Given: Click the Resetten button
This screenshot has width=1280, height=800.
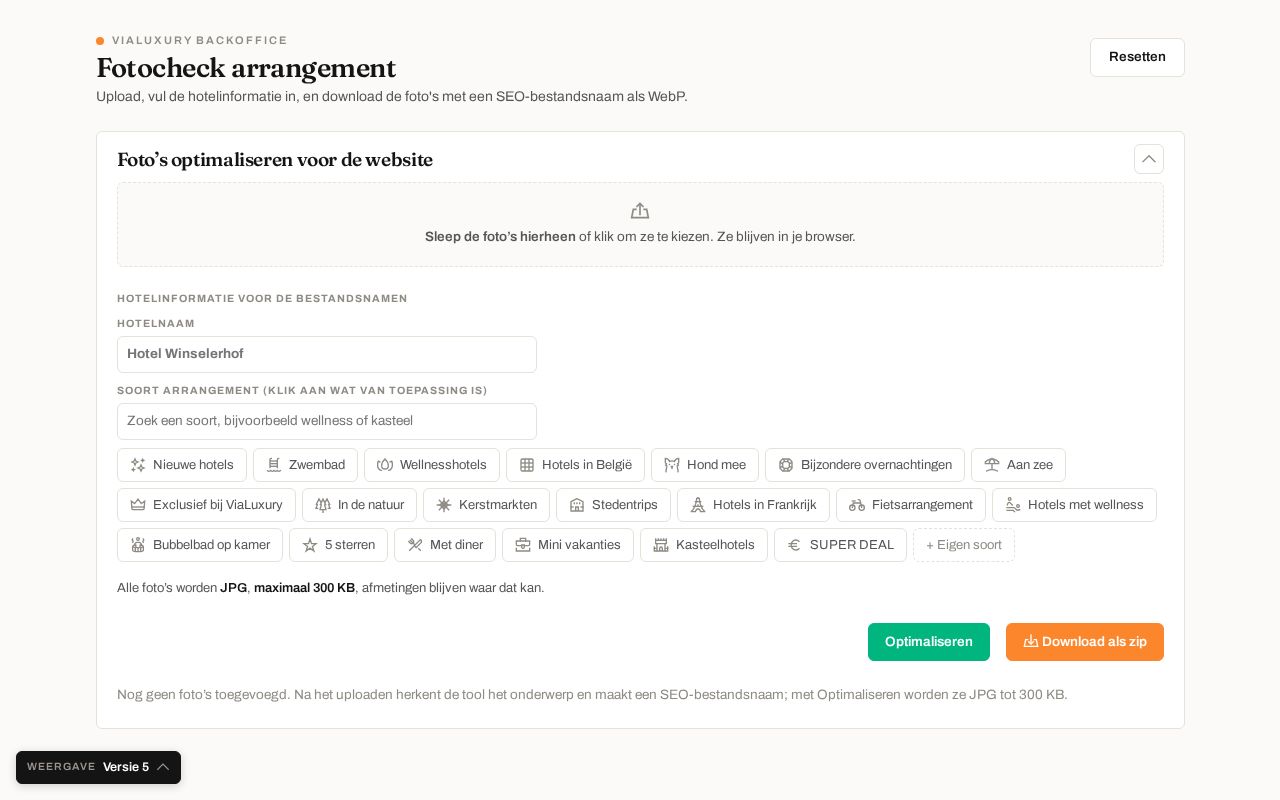Looking at the screenshot, I should pyautogui.click(x=1137, y=57).
